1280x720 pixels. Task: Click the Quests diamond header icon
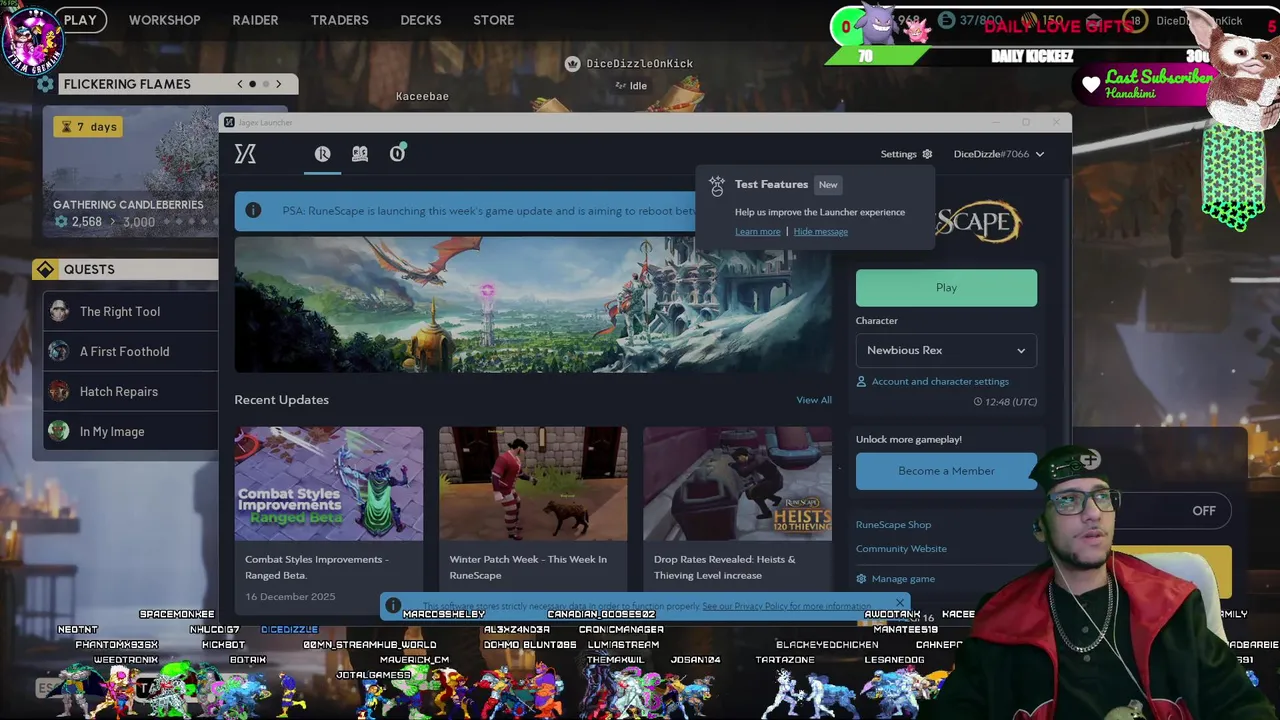(x=44, y=269)
